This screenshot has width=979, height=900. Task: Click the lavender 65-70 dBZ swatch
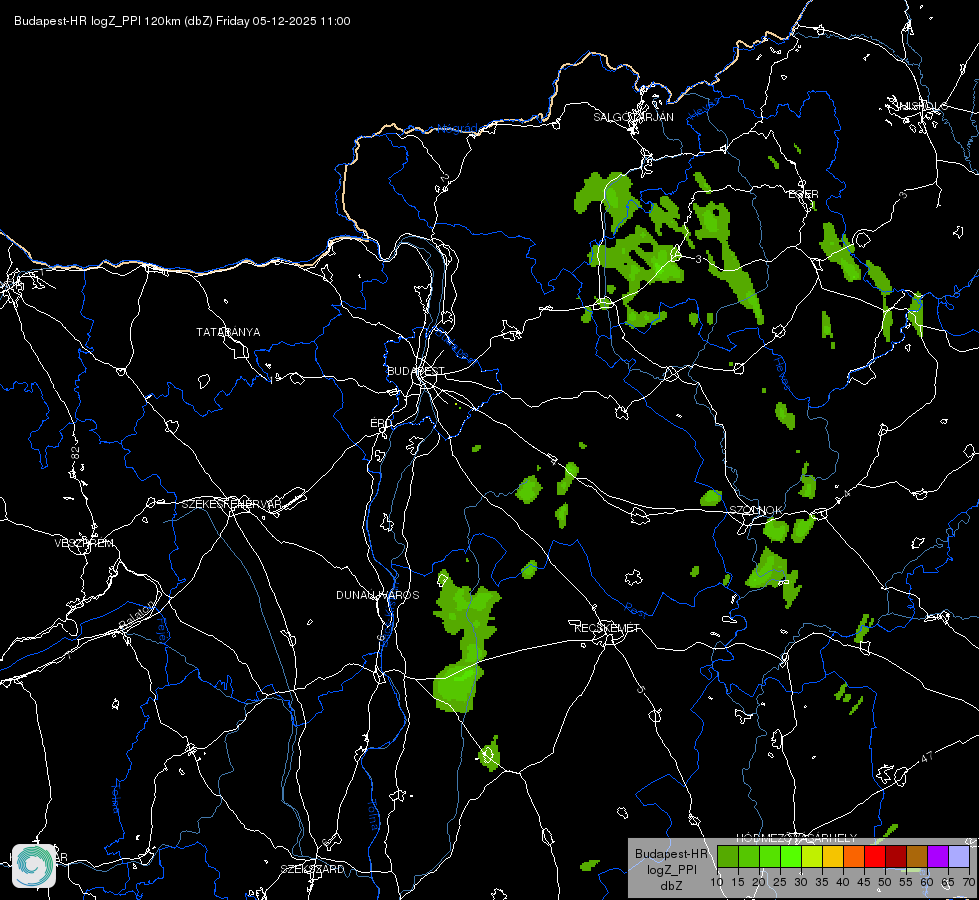[x=959, y=856]
